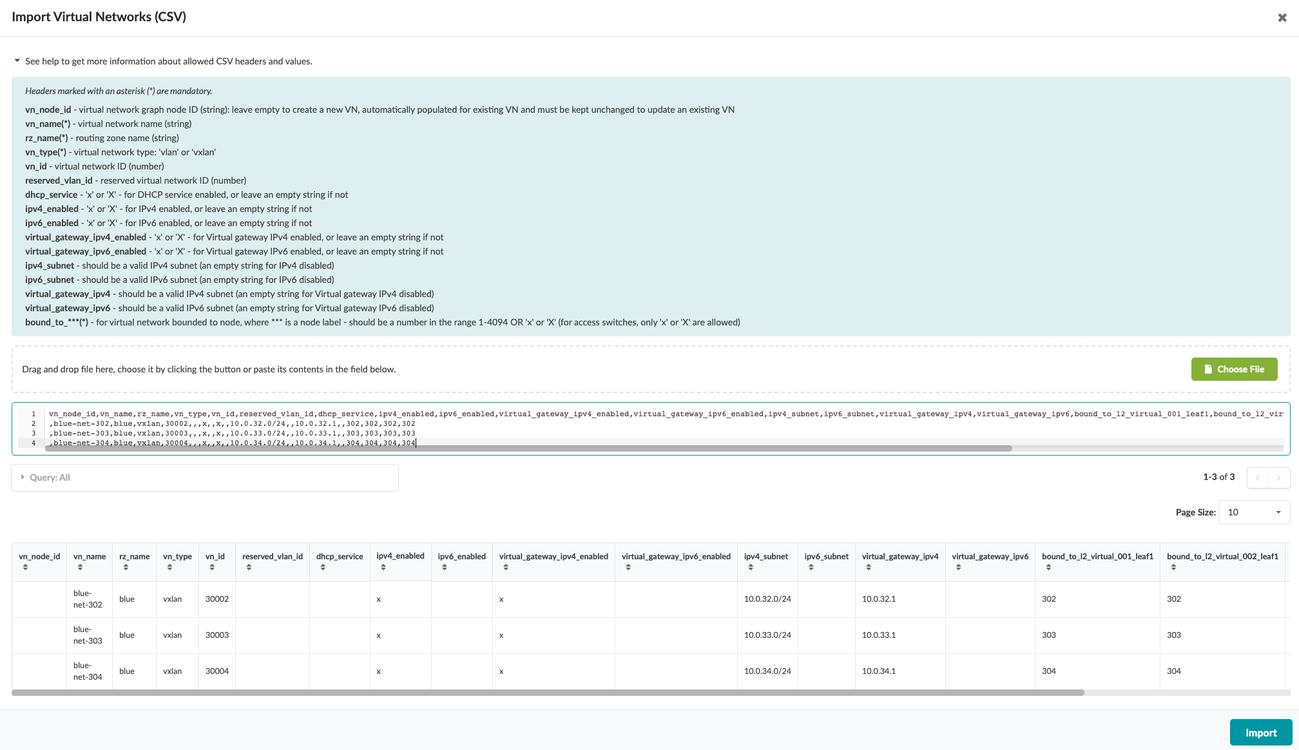This screenshot has height=750, width=1299.
Task: Click sort icon under vn_node_id header
Action: [x=25, y=568]
